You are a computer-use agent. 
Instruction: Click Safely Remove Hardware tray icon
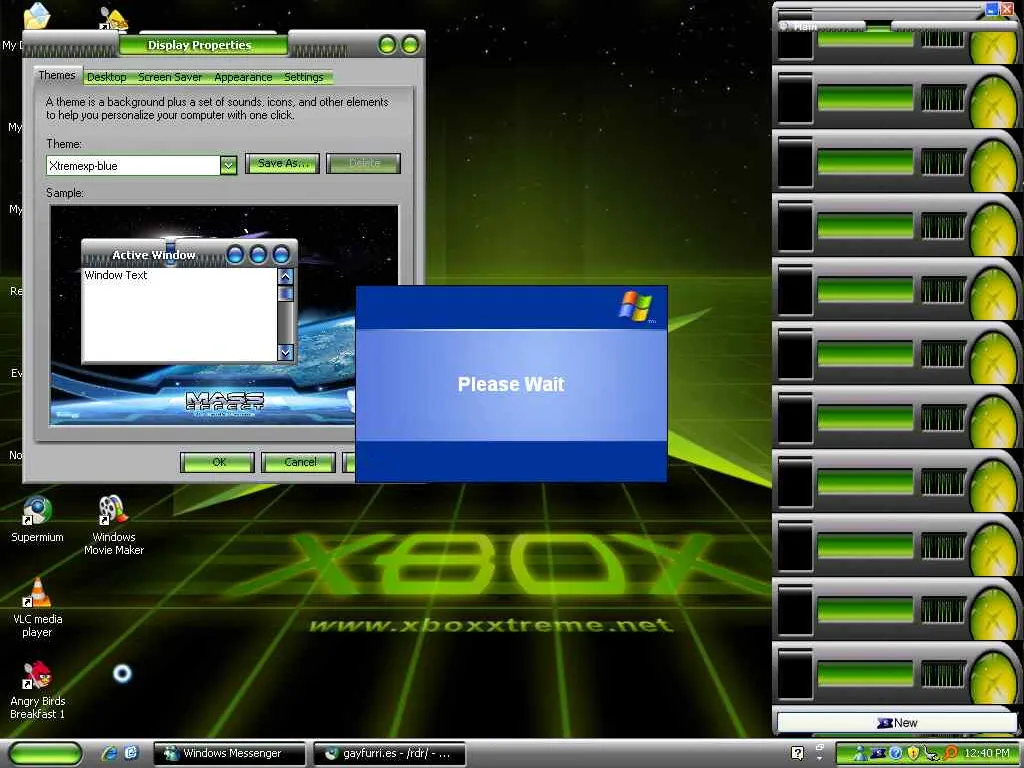pyautogui.click(x=932, y=754)
